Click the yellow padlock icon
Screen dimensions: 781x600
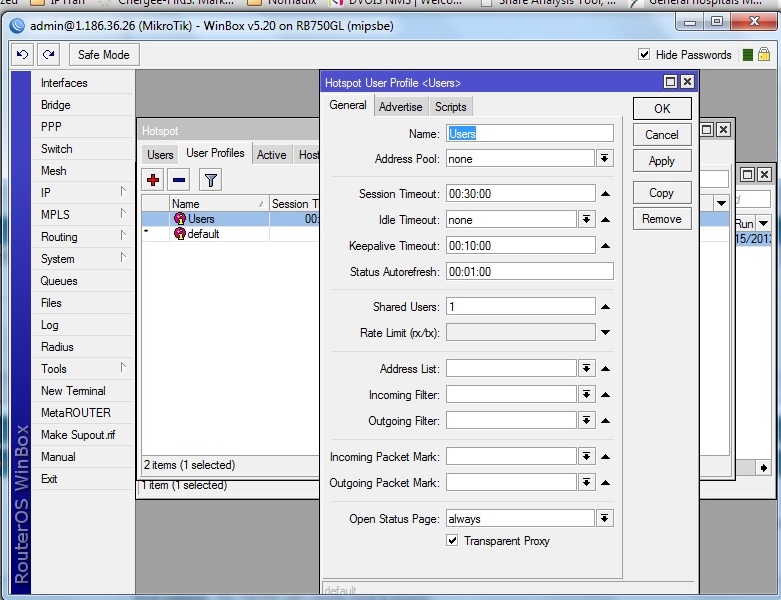pyautogui.click(x=764, y=54)
